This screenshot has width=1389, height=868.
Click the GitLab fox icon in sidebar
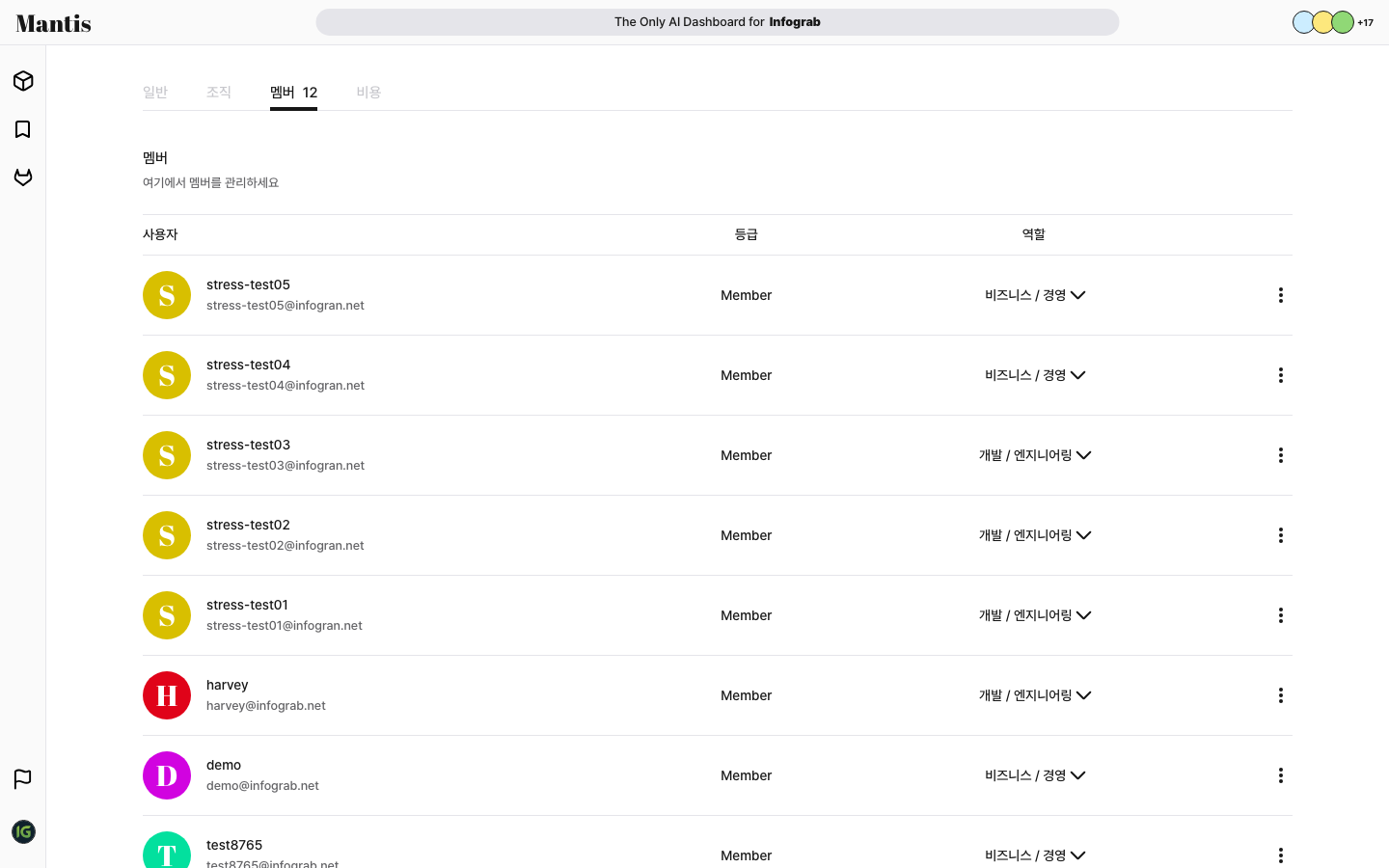point(23,177)
